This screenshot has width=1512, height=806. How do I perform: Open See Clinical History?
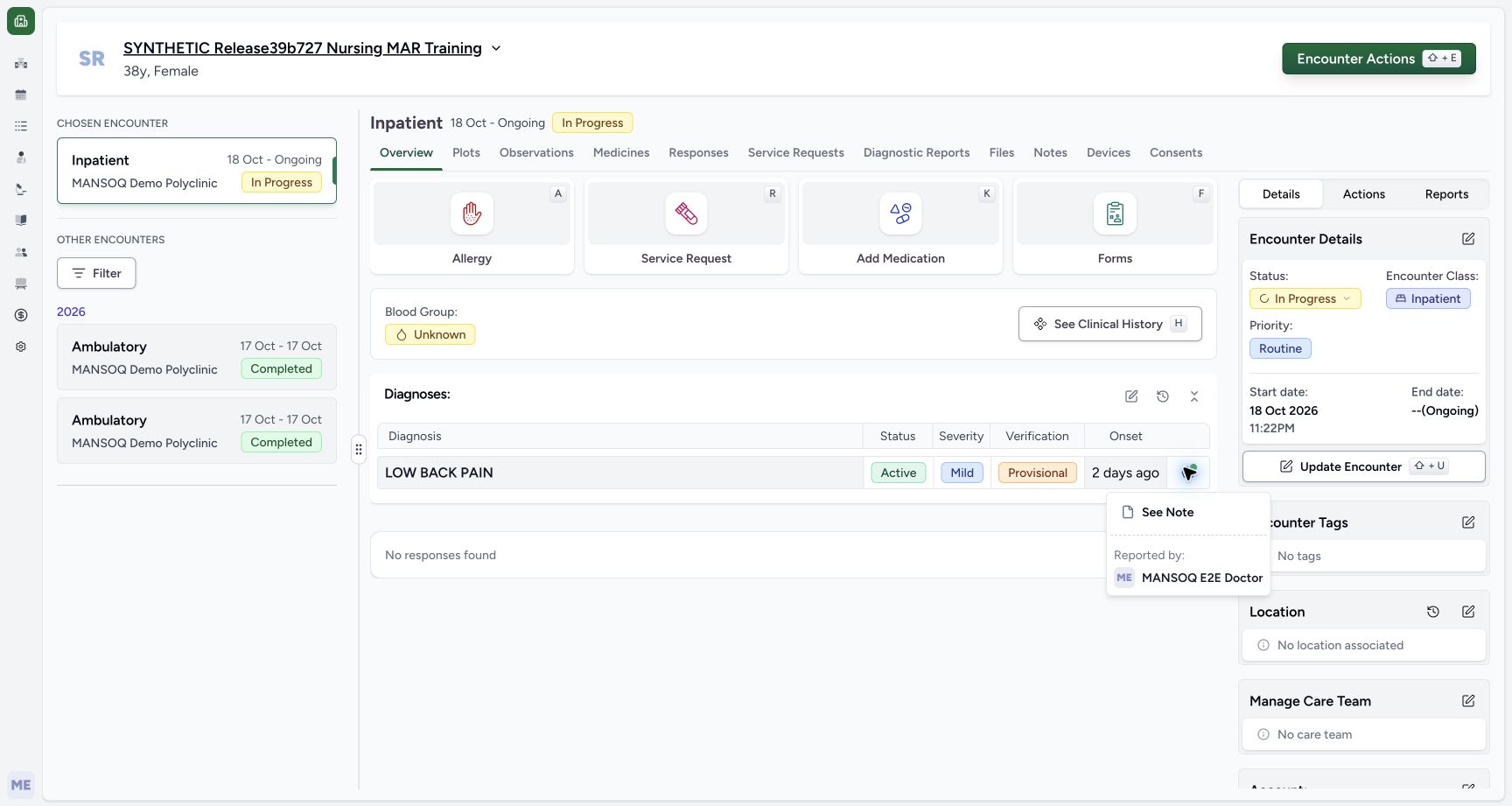point(1109,324)
